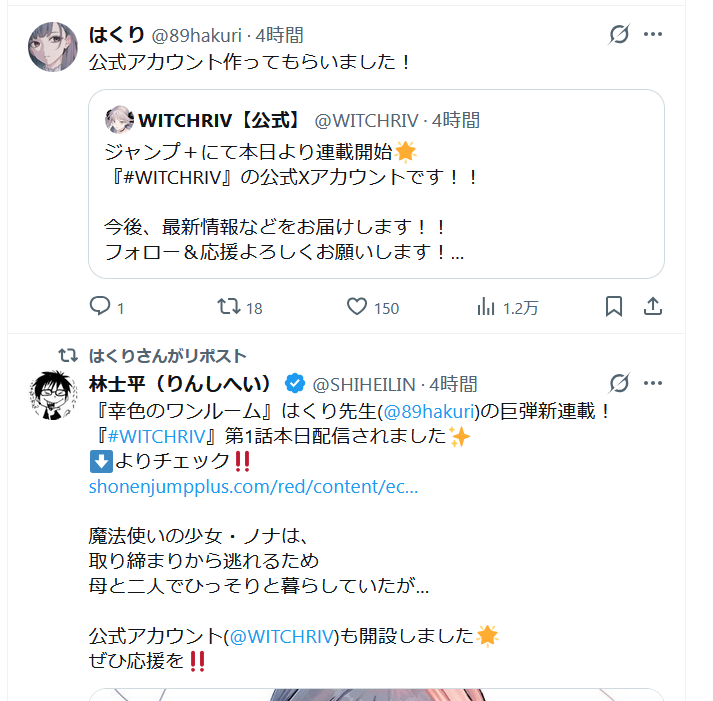This screenshot has width=713, height=701.
Task: Like はくり's post showing 150 likes
Action: tap(357, 306)
